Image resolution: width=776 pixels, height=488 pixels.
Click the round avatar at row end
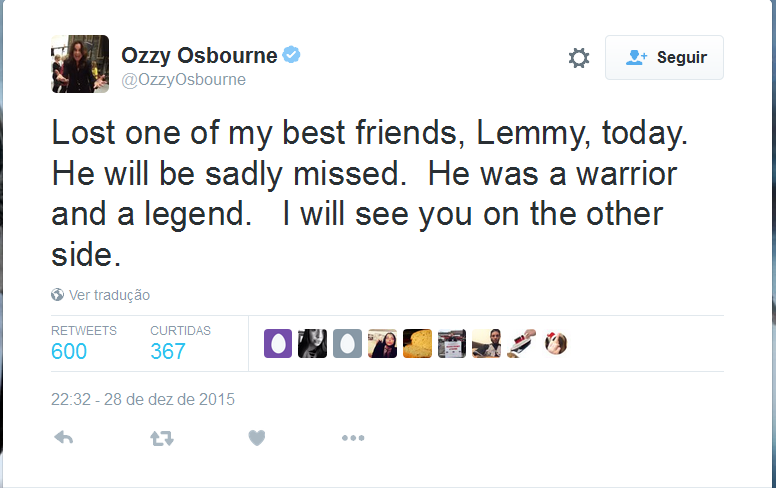click(x=556, y=344)
